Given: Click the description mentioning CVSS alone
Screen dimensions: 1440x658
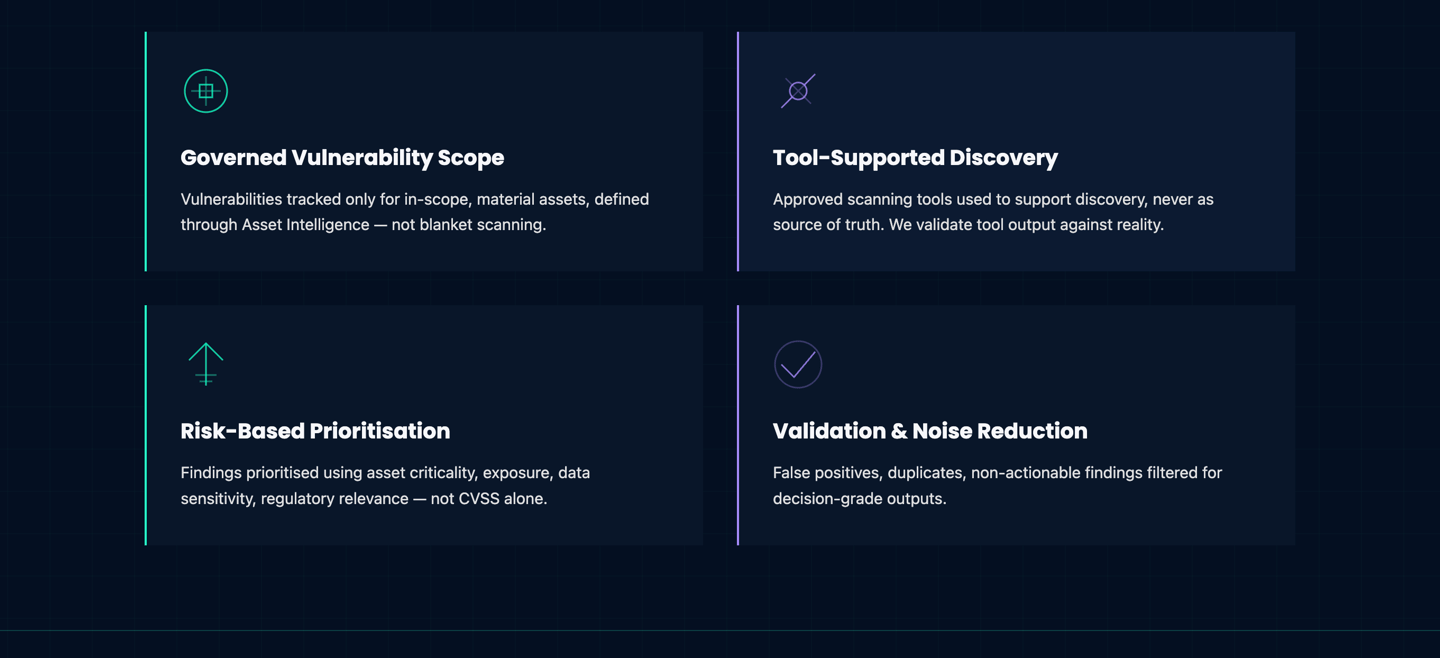Looking at the screenshot, I should coord(385,485).
